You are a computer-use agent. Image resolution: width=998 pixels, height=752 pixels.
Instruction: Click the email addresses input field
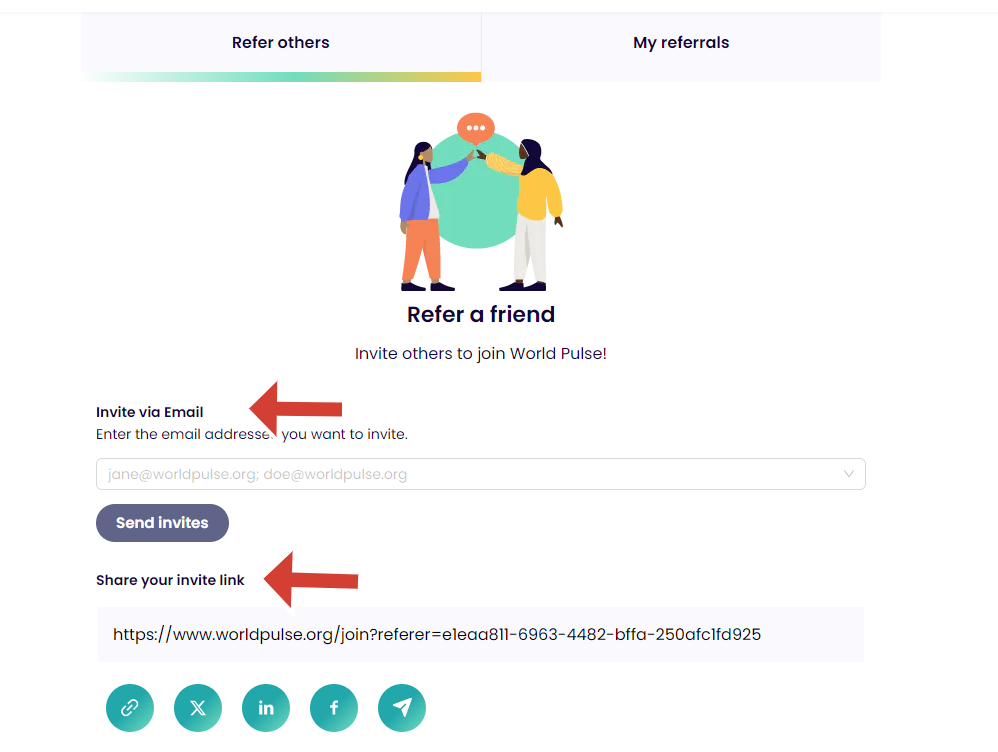tap(460, 474)
